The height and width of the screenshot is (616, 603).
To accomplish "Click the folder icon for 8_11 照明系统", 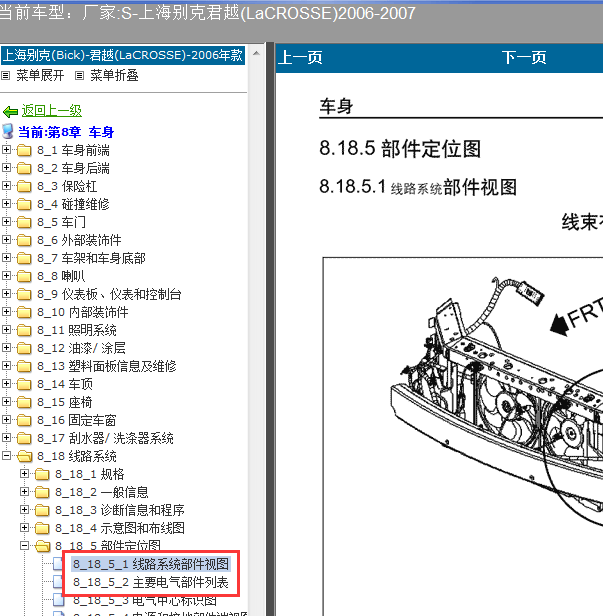I will point(24,330).
